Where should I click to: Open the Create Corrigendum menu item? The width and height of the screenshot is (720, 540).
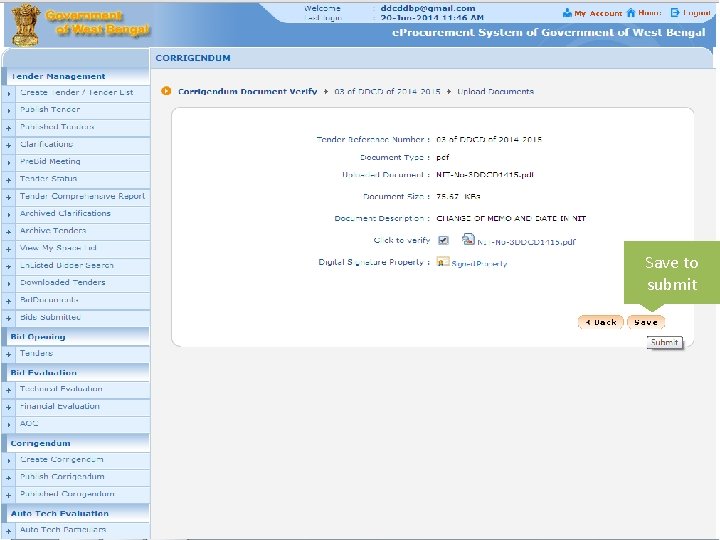pyautogui.click(x=62, y=460)
